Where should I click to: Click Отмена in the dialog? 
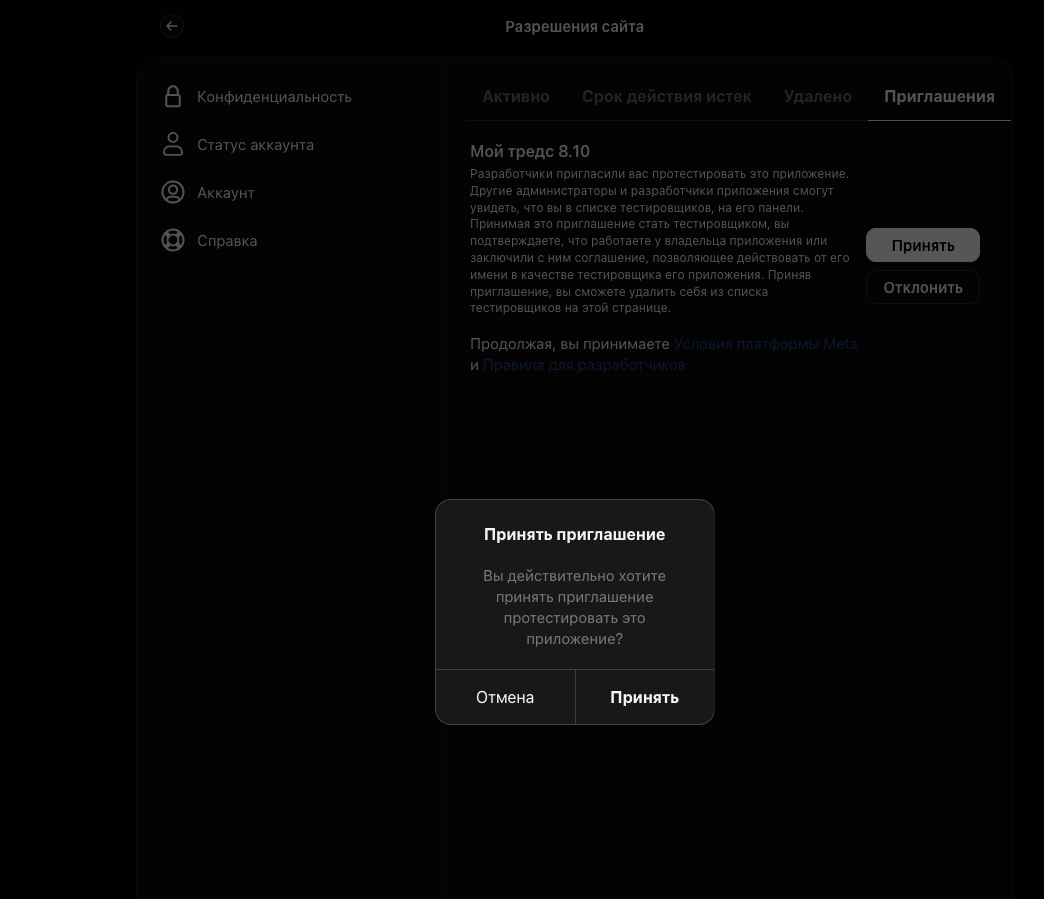[505, 697]
